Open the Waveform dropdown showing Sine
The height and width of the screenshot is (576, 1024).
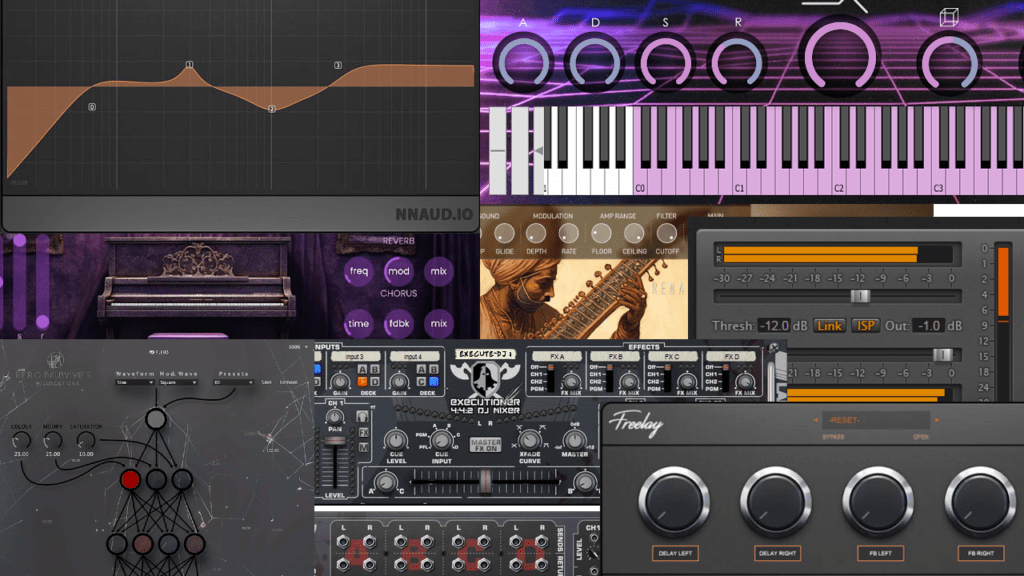[x=134, y=382]
